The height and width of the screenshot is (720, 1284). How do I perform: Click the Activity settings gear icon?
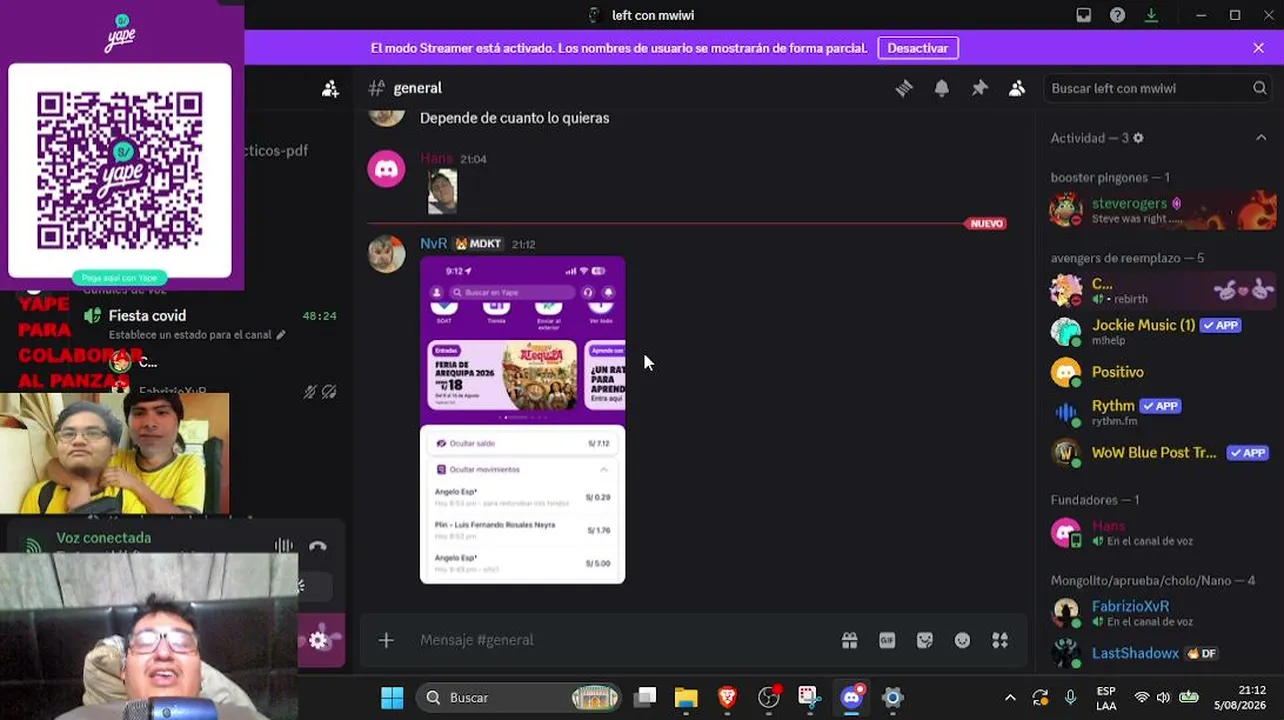pos(1138,138)
